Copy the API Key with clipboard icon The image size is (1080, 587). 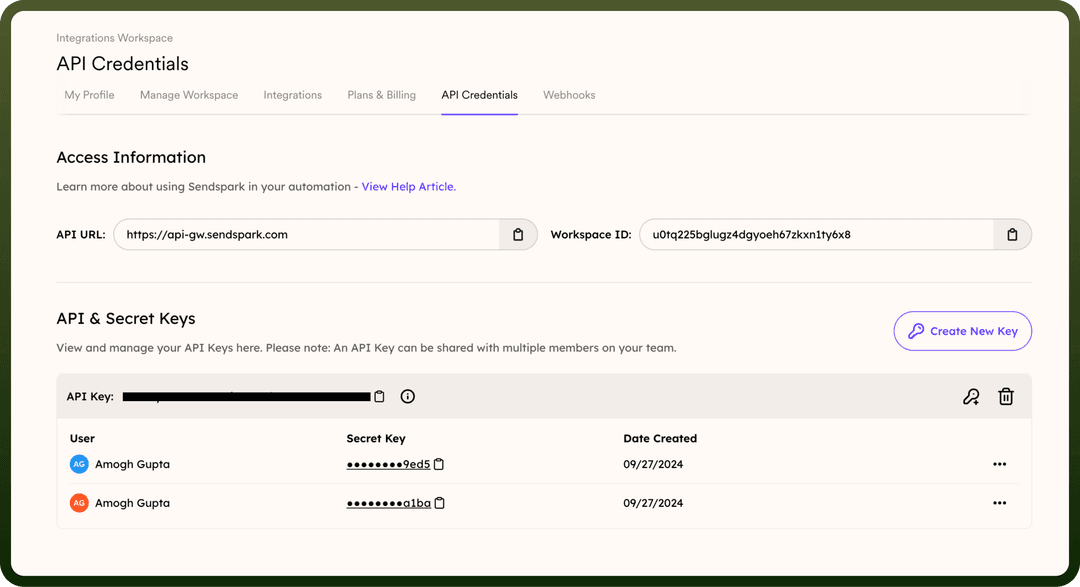[380, 396]
